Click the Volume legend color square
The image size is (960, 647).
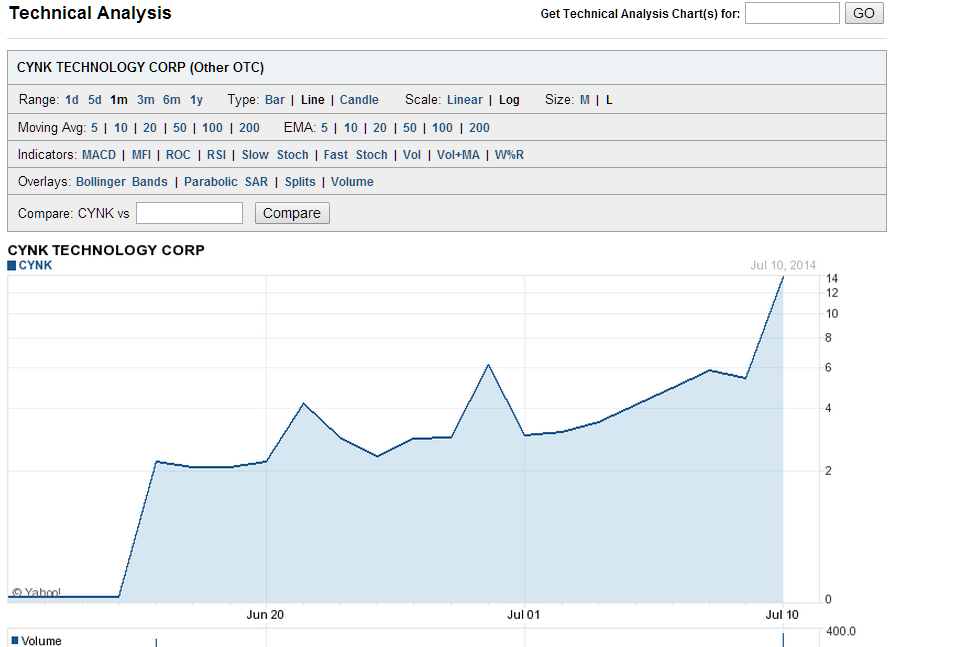15,640
